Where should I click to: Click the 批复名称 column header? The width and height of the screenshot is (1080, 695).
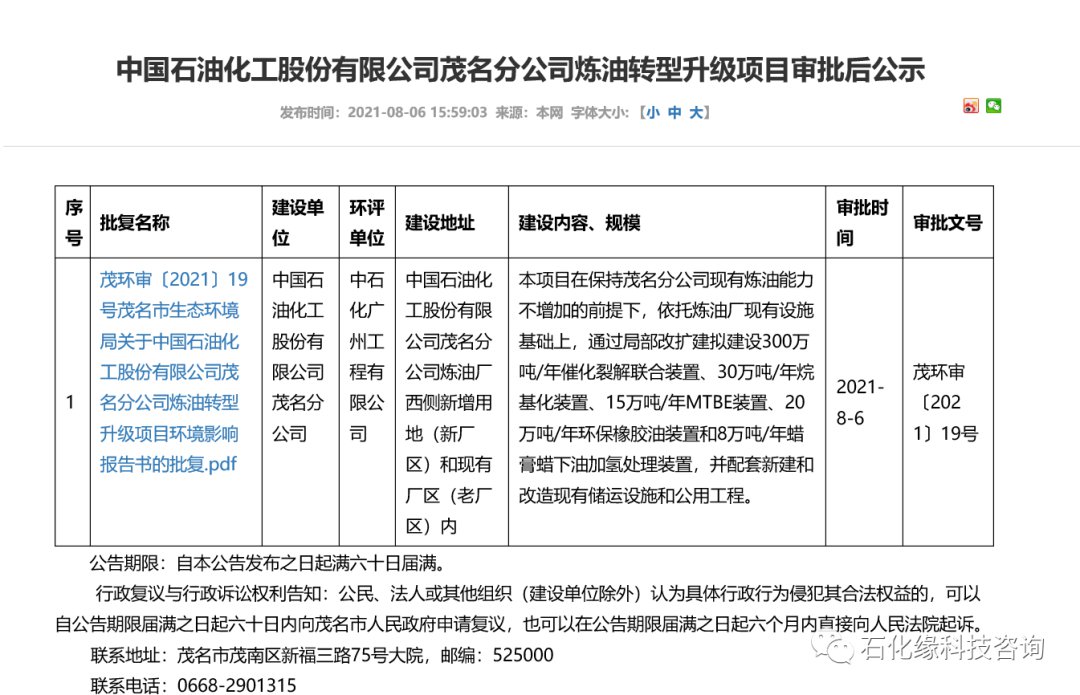176,222
